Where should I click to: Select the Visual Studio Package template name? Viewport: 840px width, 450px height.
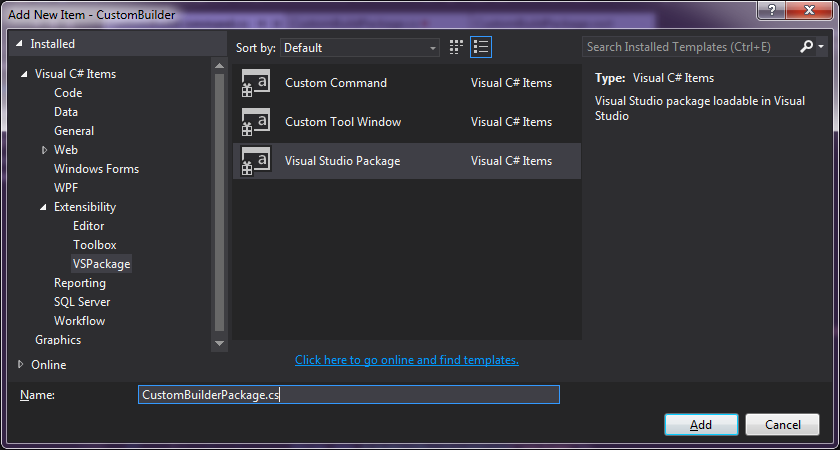coord(342,161)
